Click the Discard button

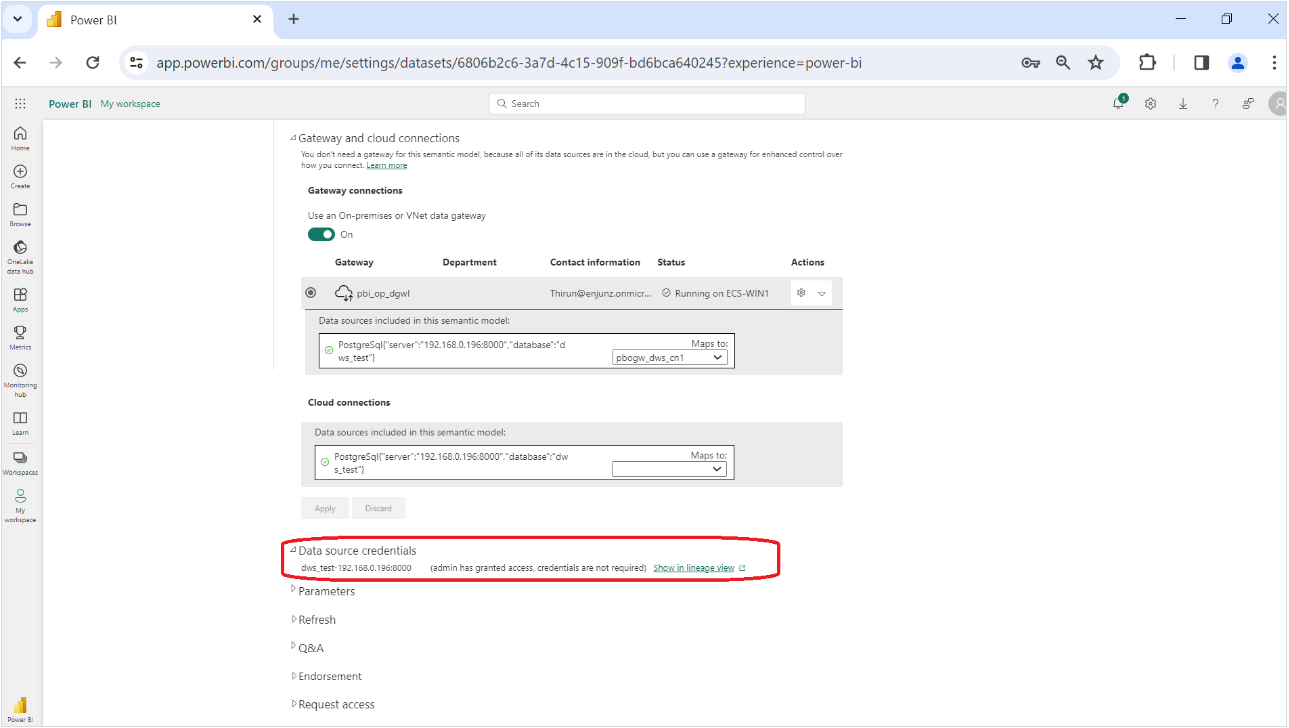378,508
